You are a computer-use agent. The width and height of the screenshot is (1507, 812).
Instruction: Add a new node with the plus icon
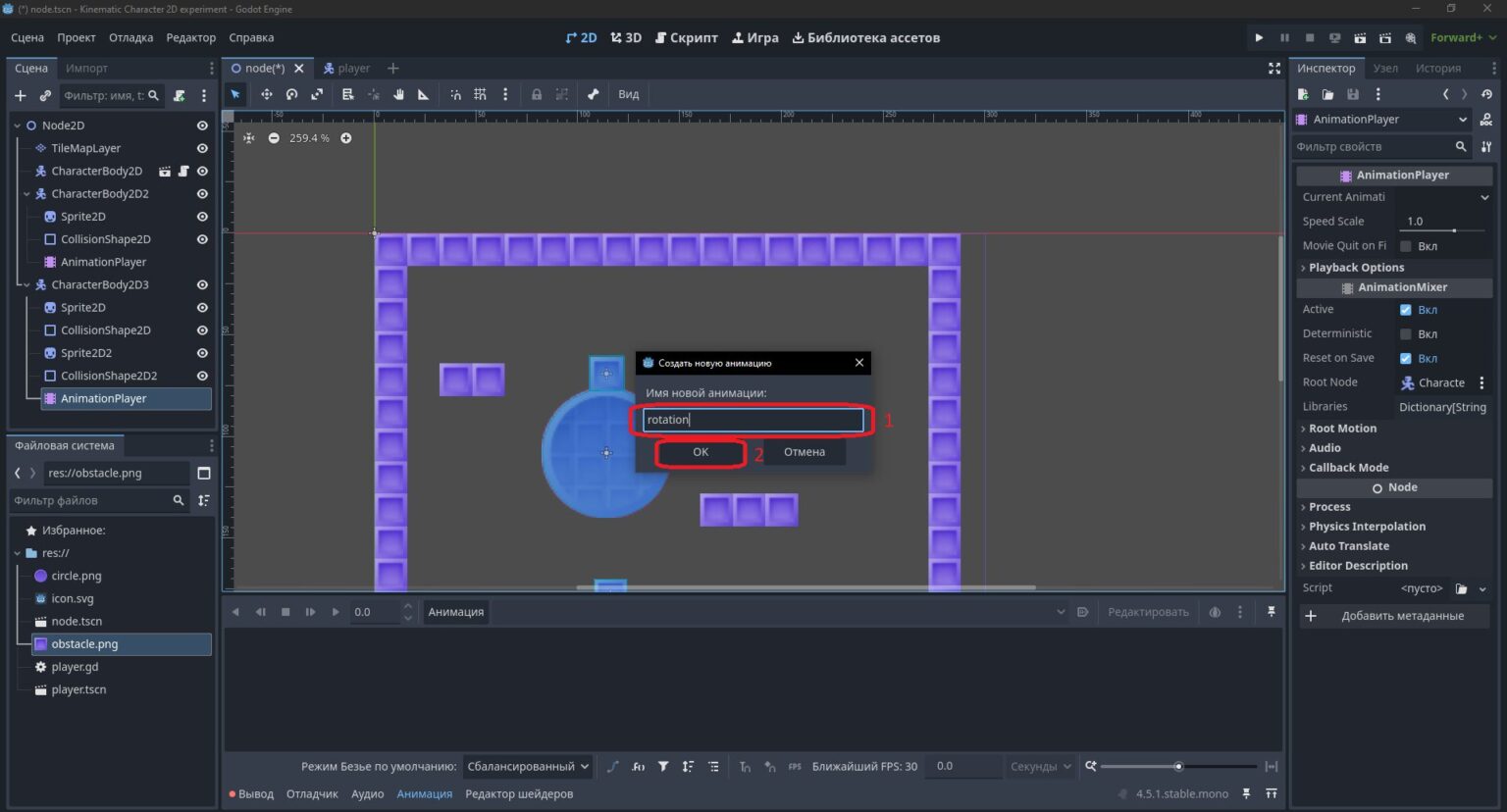[x=20, y=95]
